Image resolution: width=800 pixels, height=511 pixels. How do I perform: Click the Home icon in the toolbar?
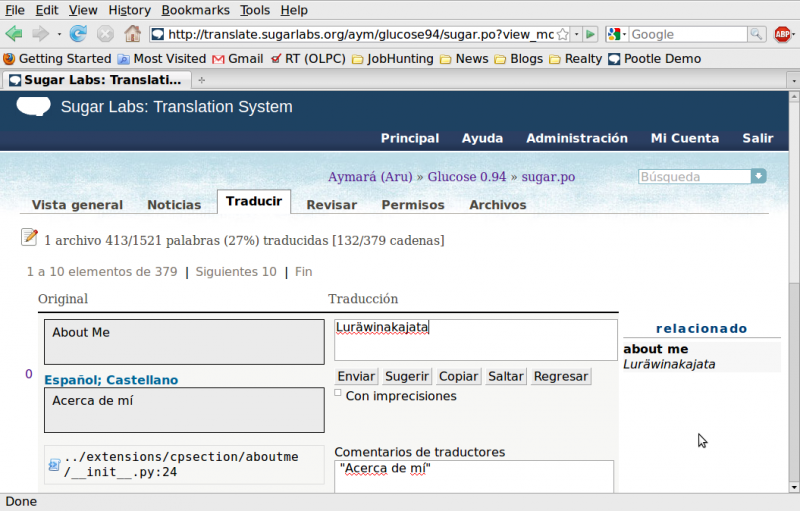(x=132, y=34)
